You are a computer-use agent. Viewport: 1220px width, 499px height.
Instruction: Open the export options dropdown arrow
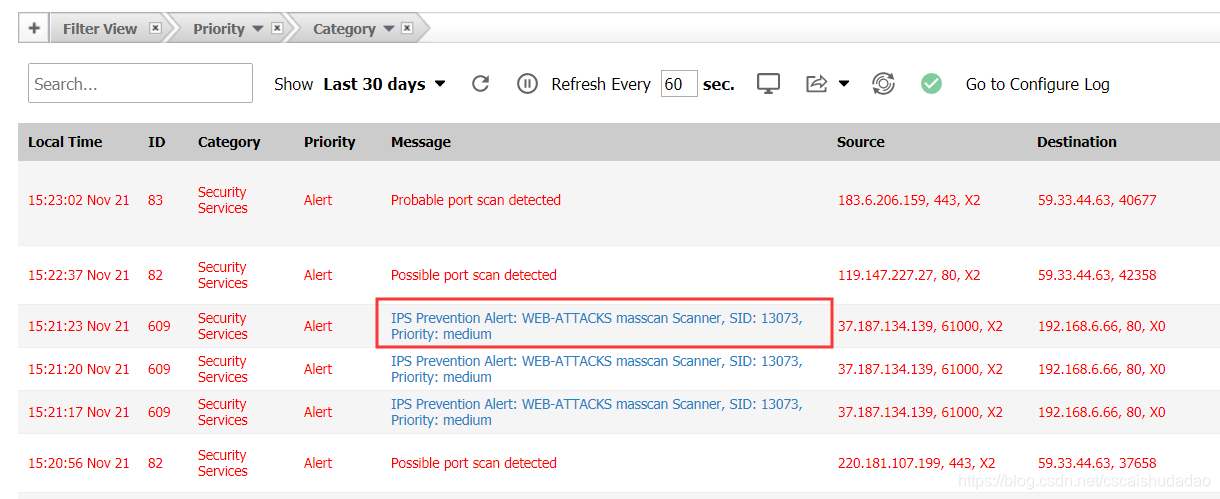[x=844, y=84]
